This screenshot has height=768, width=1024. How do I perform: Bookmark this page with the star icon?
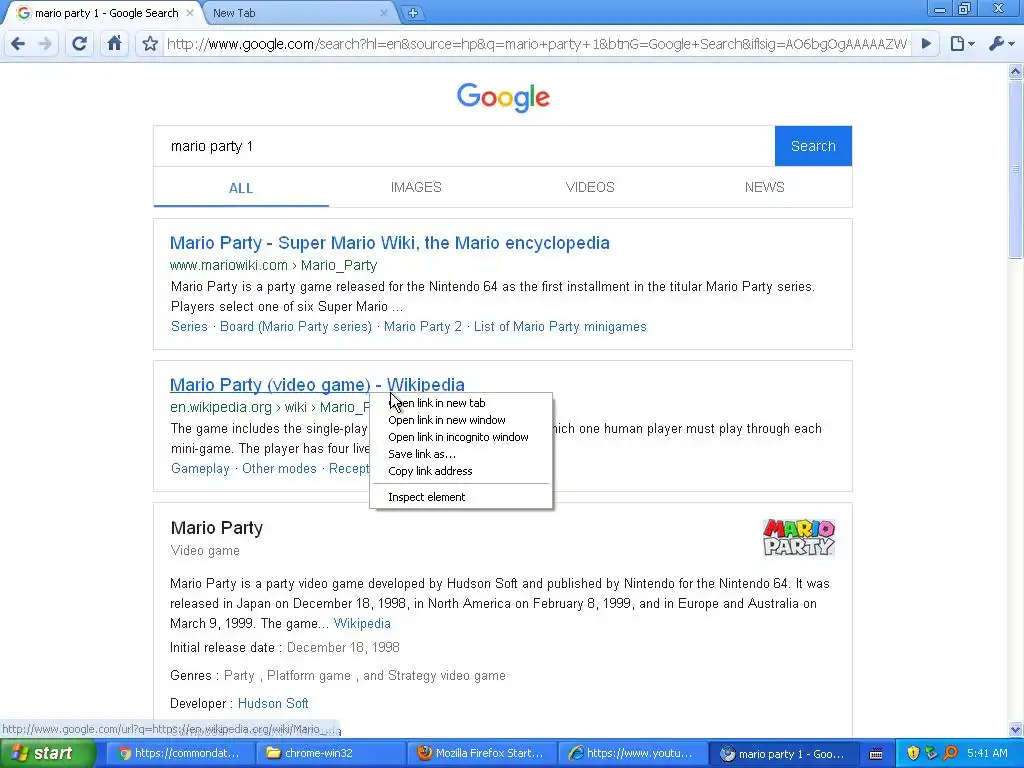pos(150,44)
